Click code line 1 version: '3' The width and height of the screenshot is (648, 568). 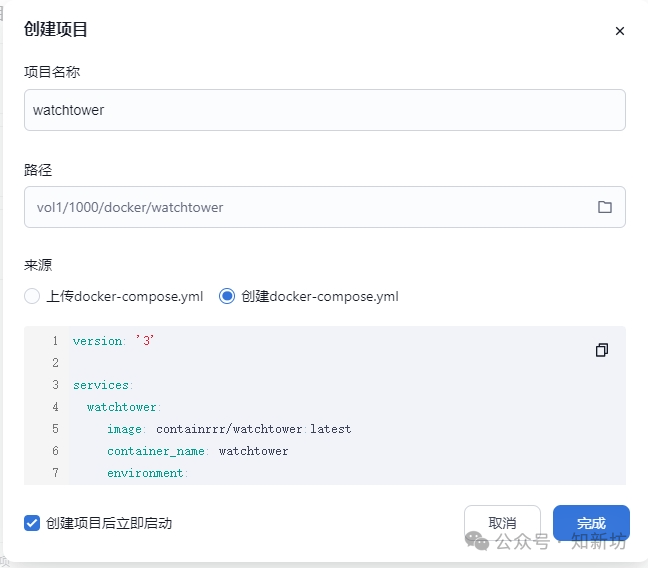(x=113, y=341)
